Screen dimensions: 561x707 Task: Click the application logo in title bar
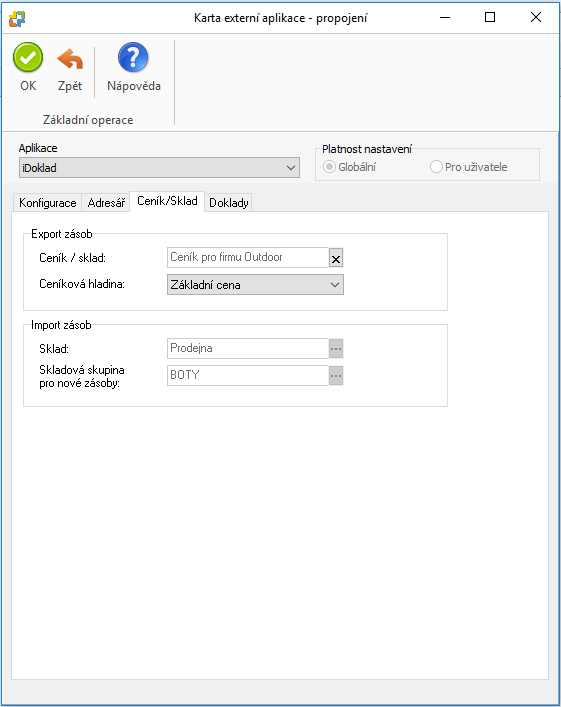(17, 18)
